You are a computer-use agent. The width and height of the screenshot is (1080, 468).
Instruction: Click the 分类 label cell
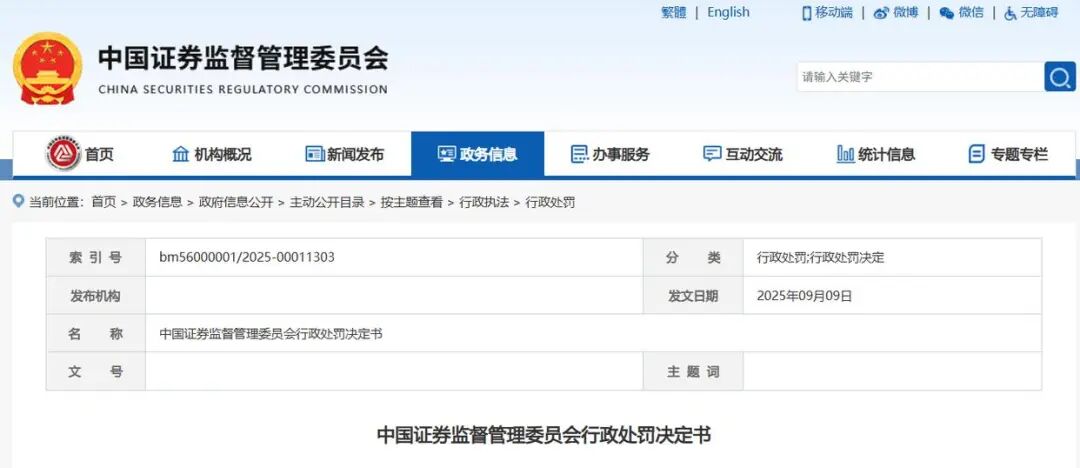click(x=693, y=258)
